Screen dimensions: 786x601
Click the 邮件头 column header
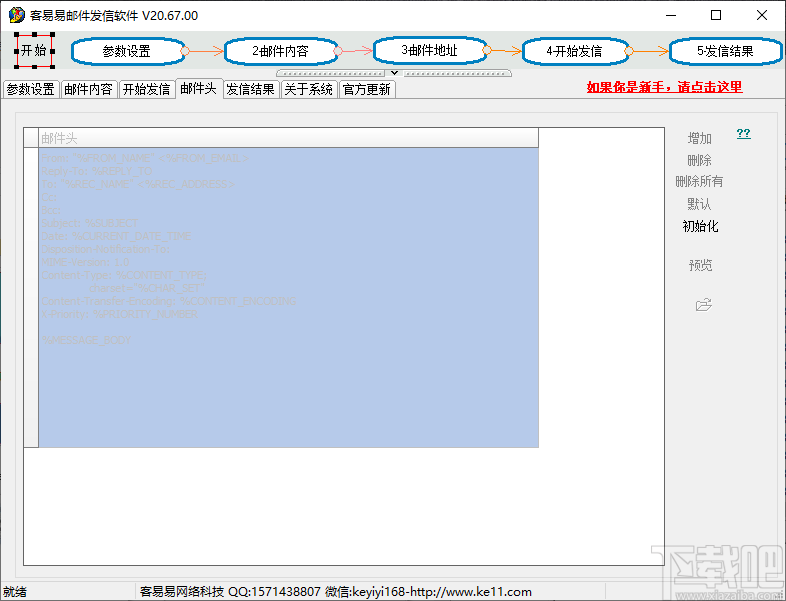pyautogui.click(x=288, y=138)
